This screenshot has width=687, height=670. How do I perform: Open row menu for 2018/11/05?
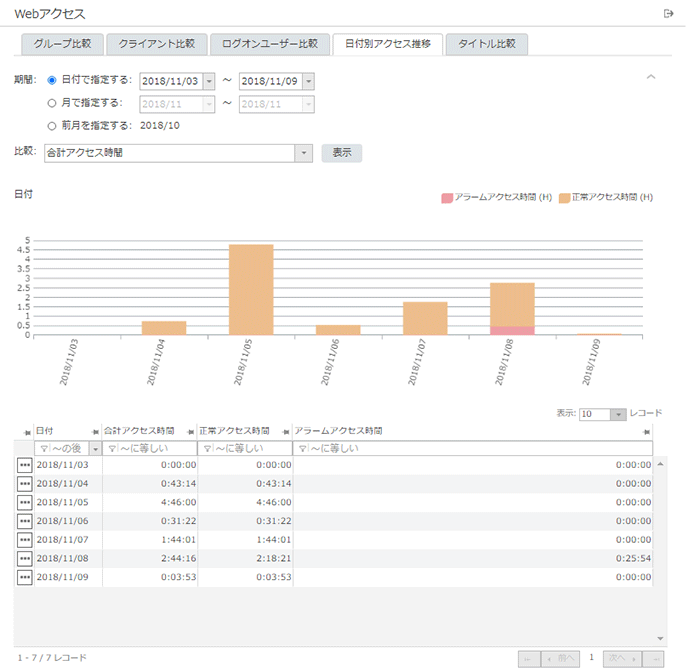click(x=24, y=502)
